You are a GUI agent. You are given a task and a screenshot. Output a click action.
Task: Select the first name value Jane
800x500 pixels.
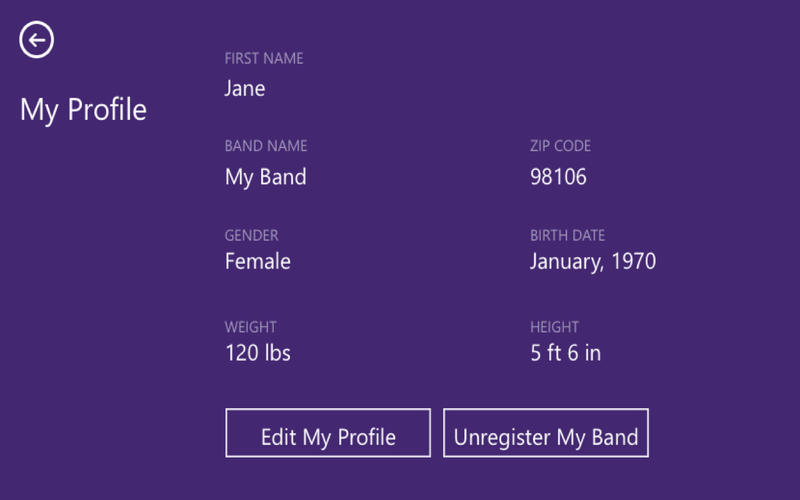[x=245, y=88]
